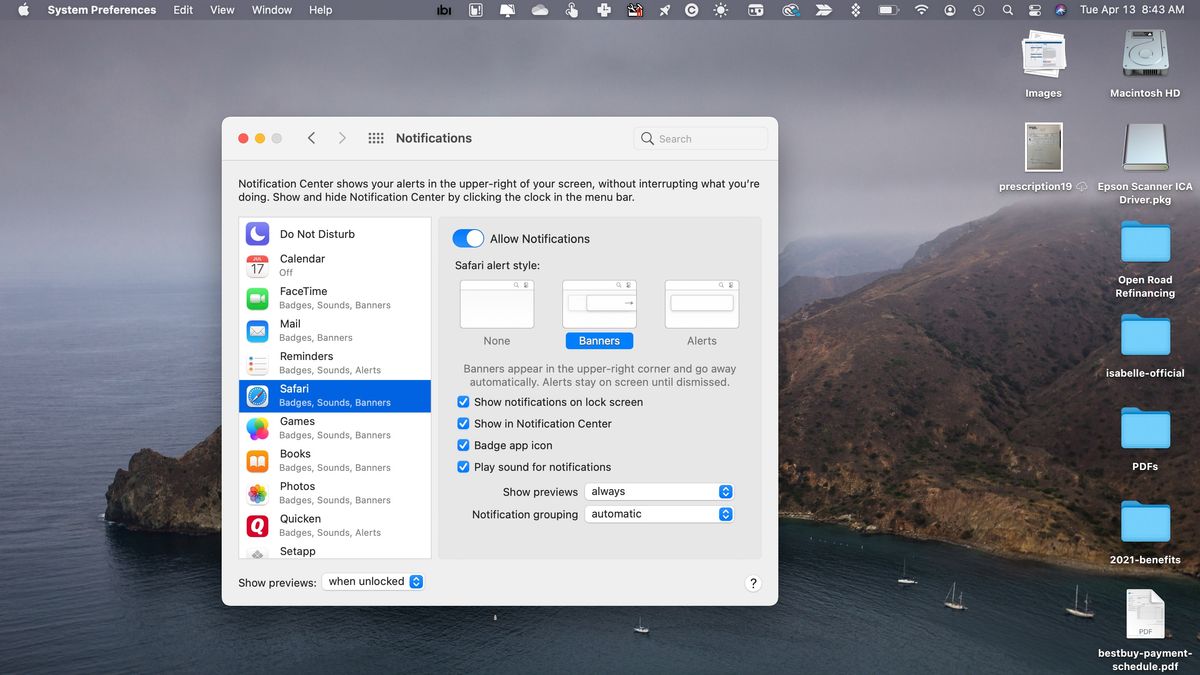Viewport: 1200px width, 675px height.
Task: Uncheck Badge app icon
Action: click(463, 445)
